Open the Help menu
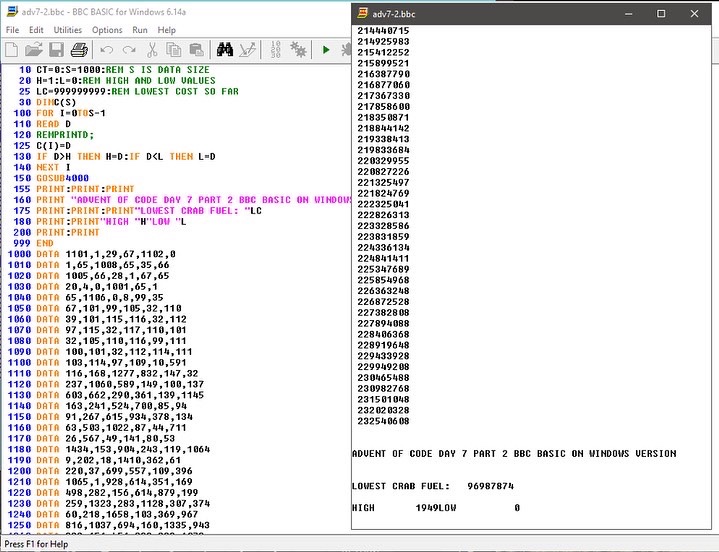This screenshot has height=552, width=719. coord(166,30)
